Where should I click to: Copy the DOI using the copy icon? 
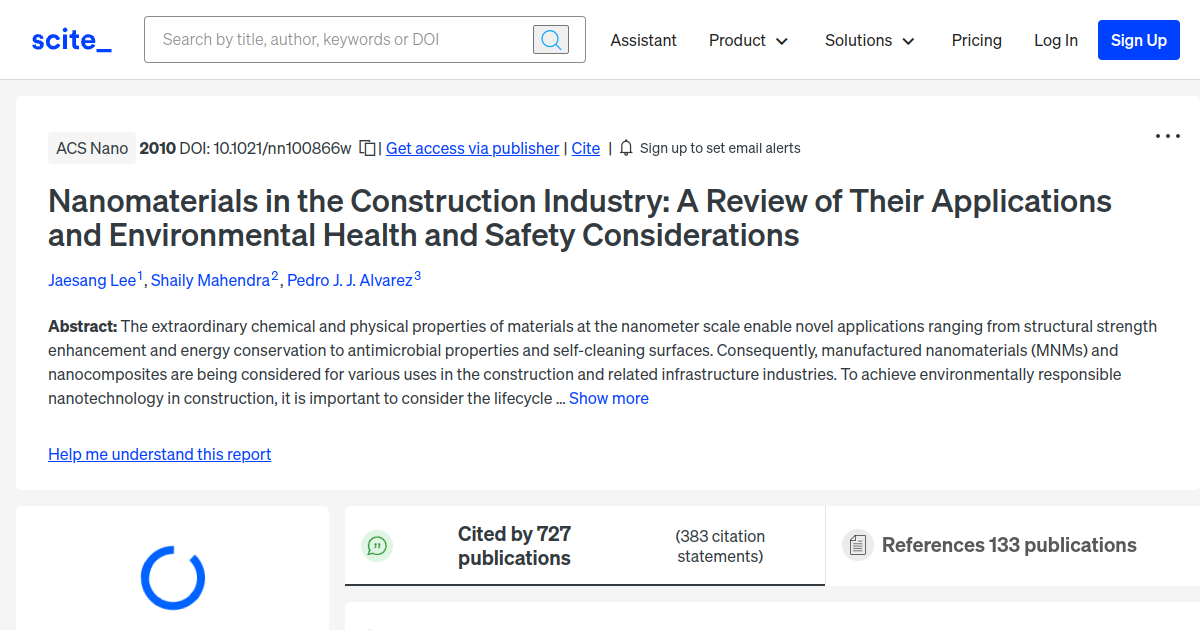click(x=368, y=148)
